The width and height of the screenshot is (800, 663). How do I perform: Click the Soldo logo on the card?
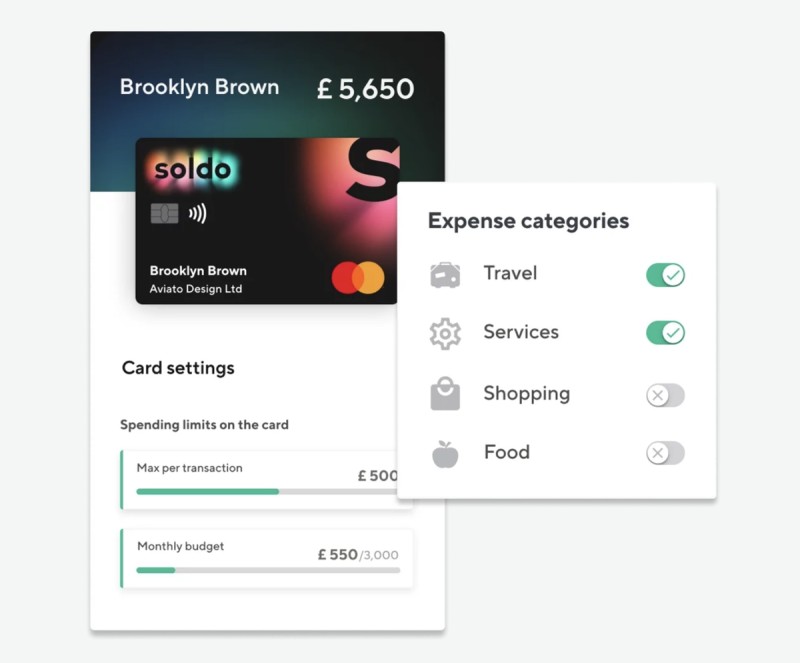tap(193, 168)
